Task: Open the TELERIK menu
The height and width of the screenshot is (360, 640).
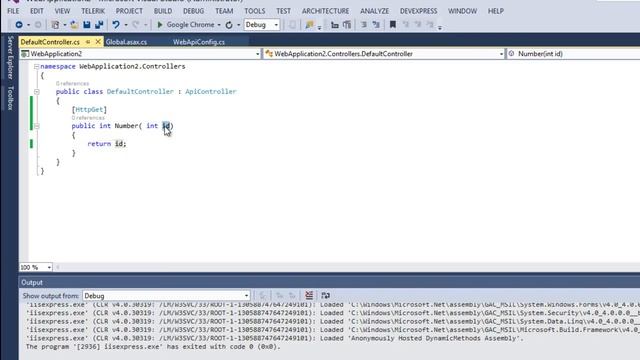Action: 93,11
